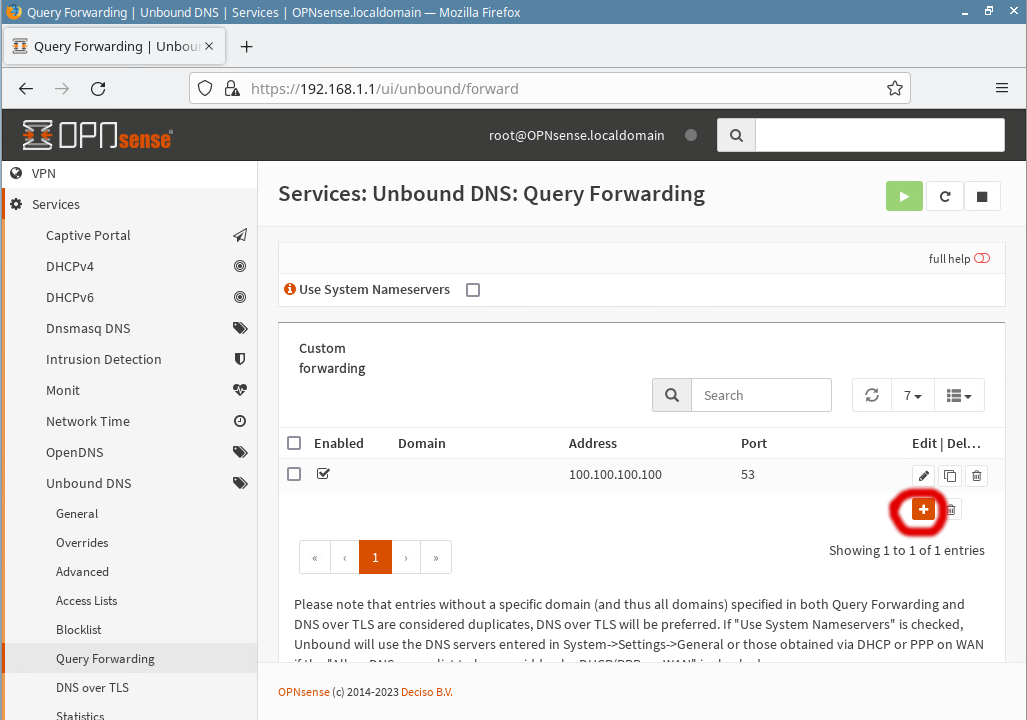Viewport: 1027px width, 720px height.
Task: Go to Blocklist under Unbound DNS
Action: click(x=78, y=630)
